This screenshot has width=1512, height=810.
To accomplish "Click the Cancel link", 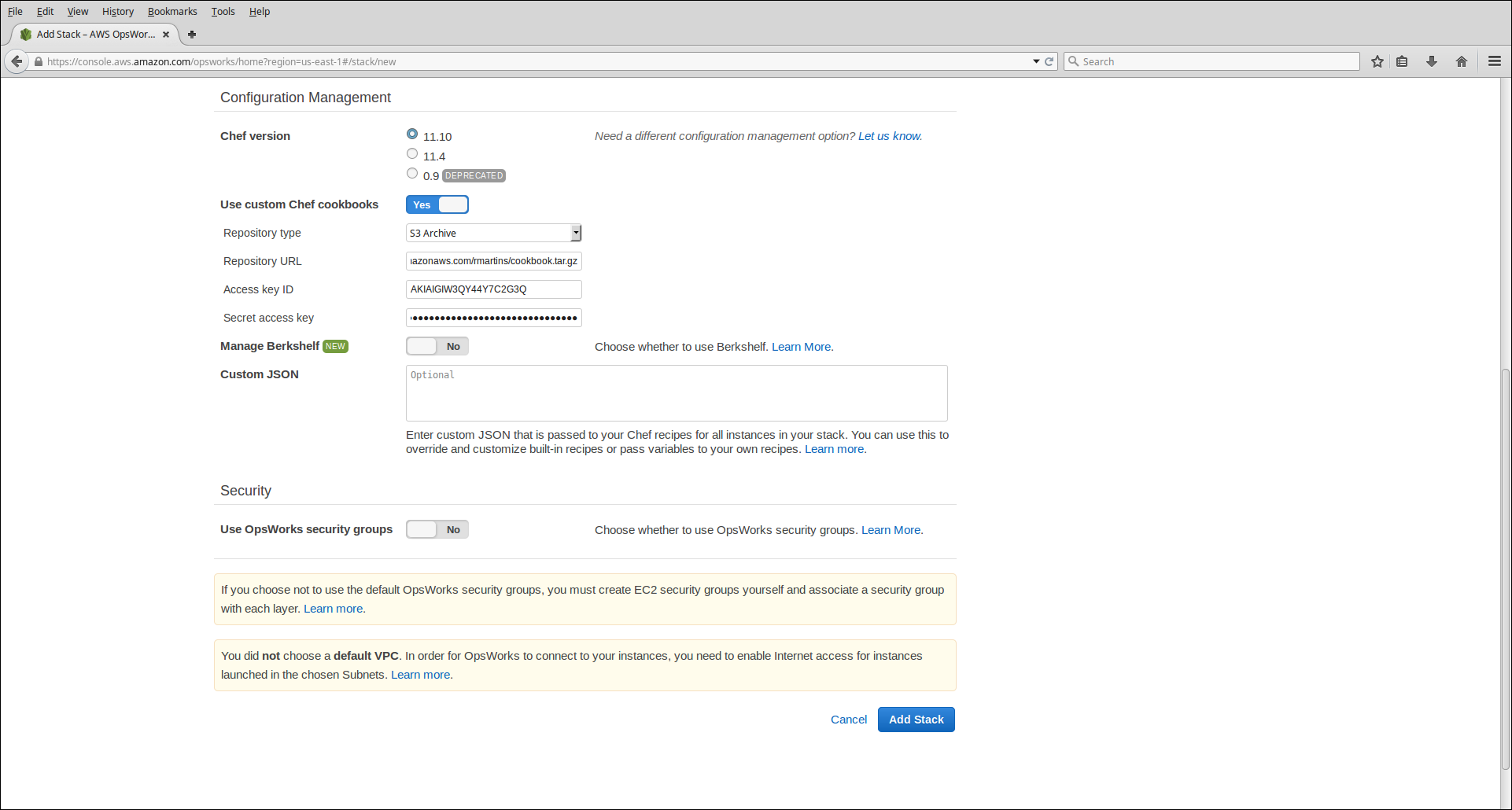I will click(849, 720).
